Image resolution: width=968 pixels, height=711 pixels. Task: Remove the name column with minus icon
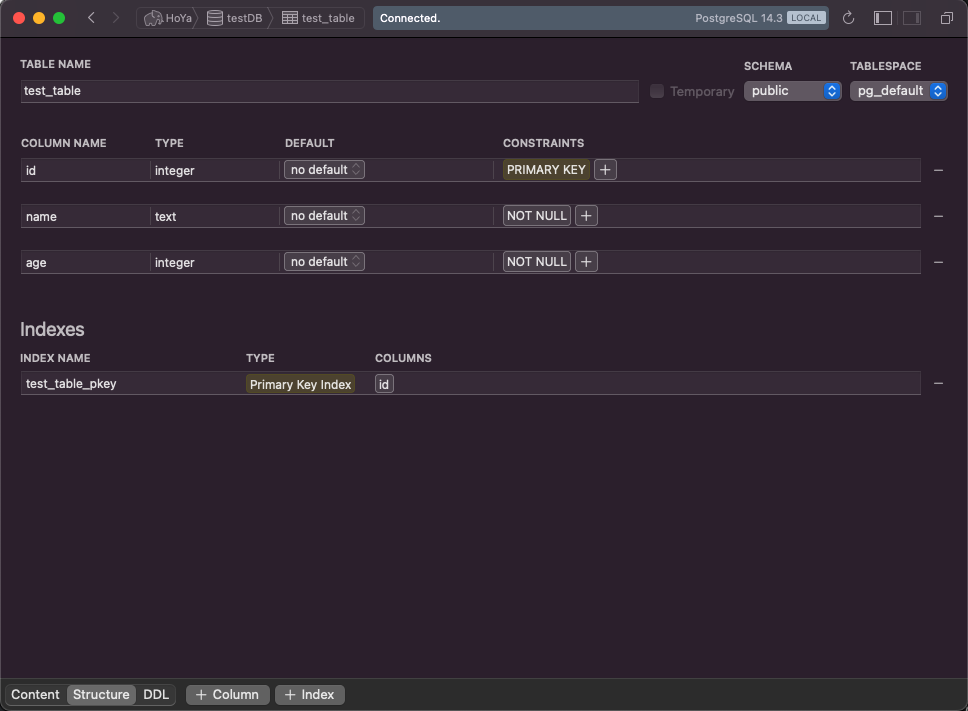(x=938, y=216)
